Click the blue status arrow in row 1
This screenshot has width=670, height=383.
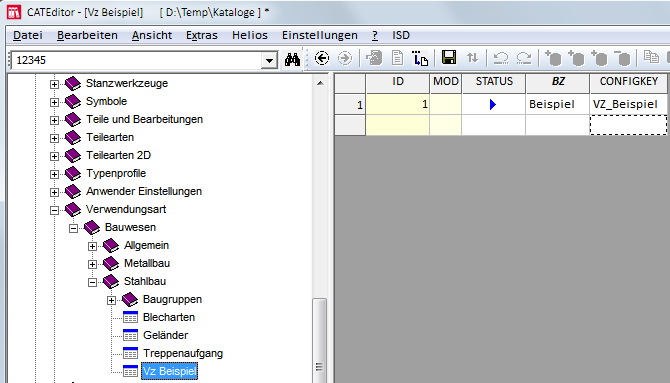coord(493,104)
